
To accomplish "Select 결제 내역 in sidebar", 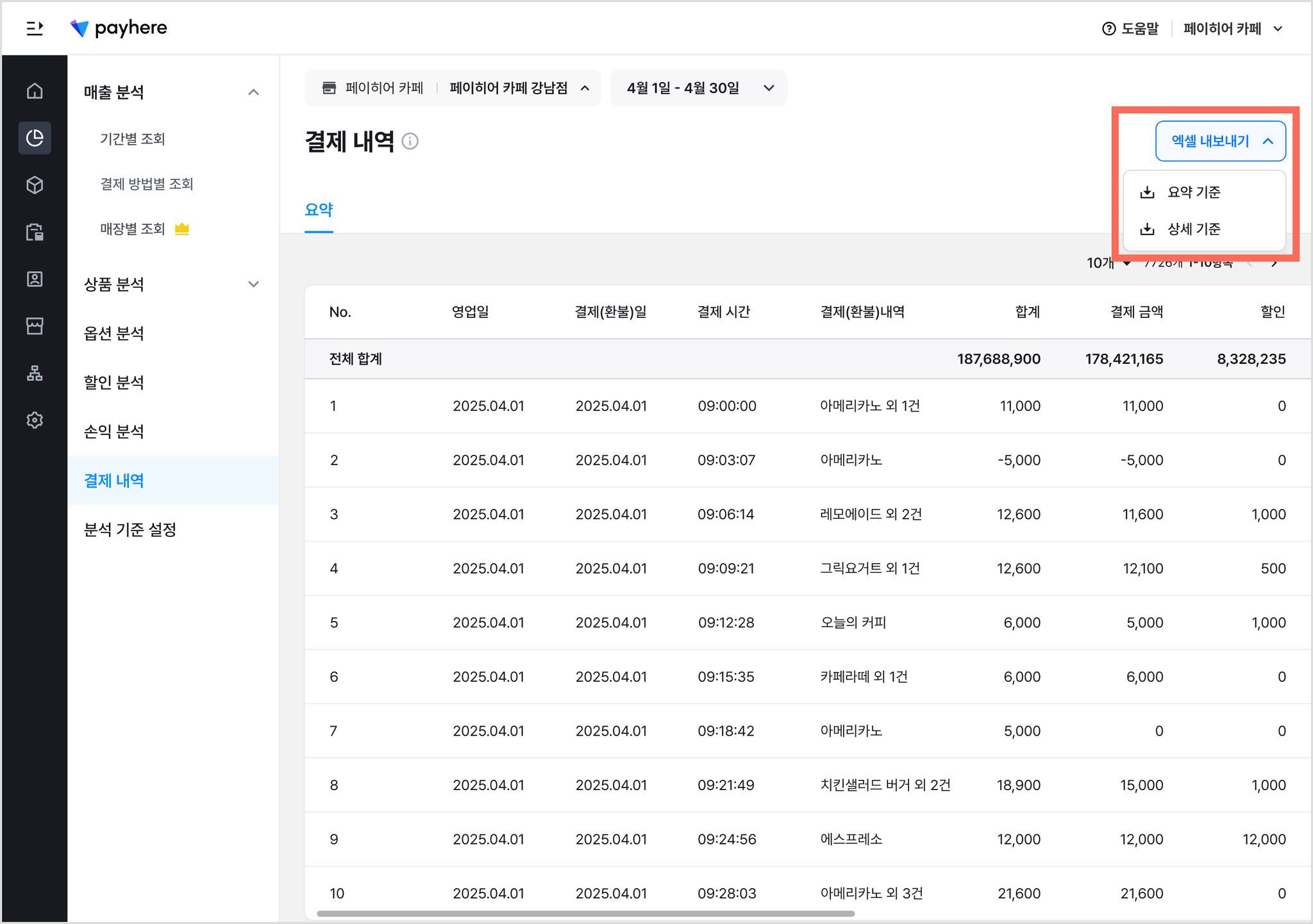I will (x=173, y=481).
